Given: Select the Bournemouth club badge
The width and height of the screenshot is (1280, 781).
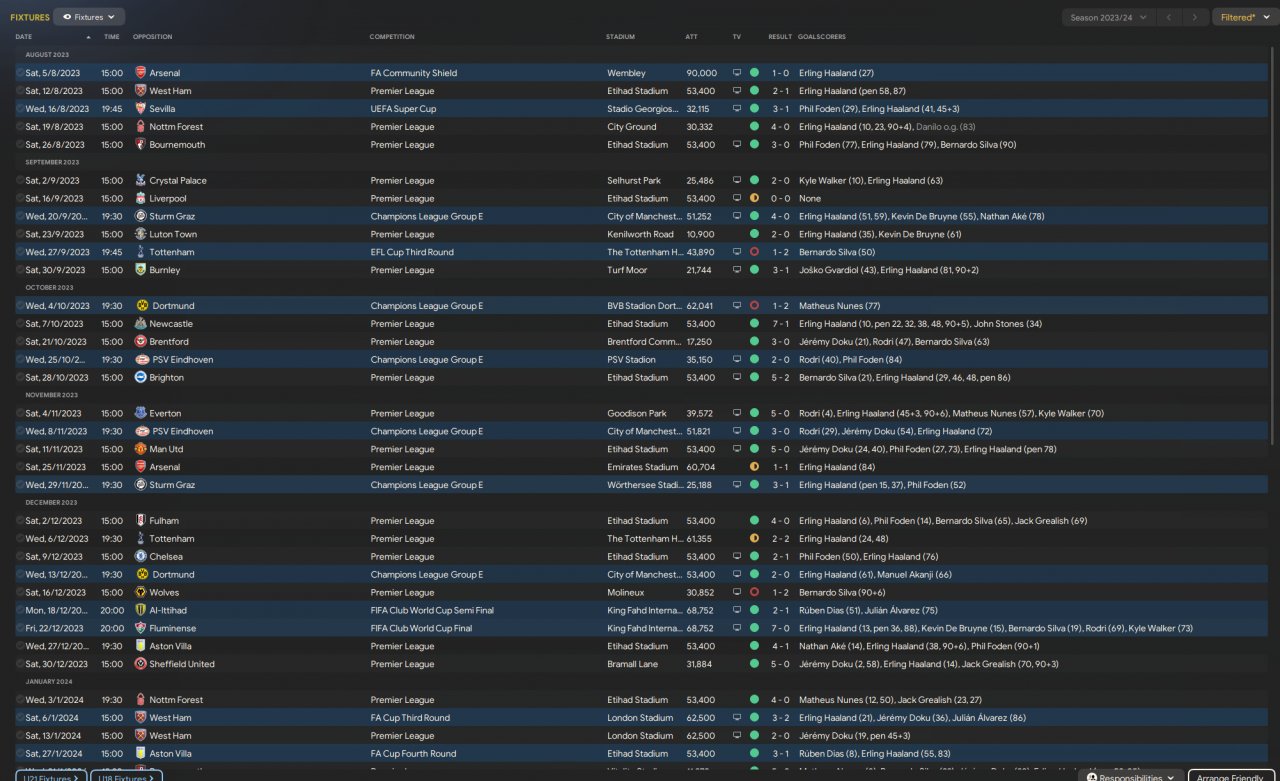Looking at the screenshot, I should 140,145.
